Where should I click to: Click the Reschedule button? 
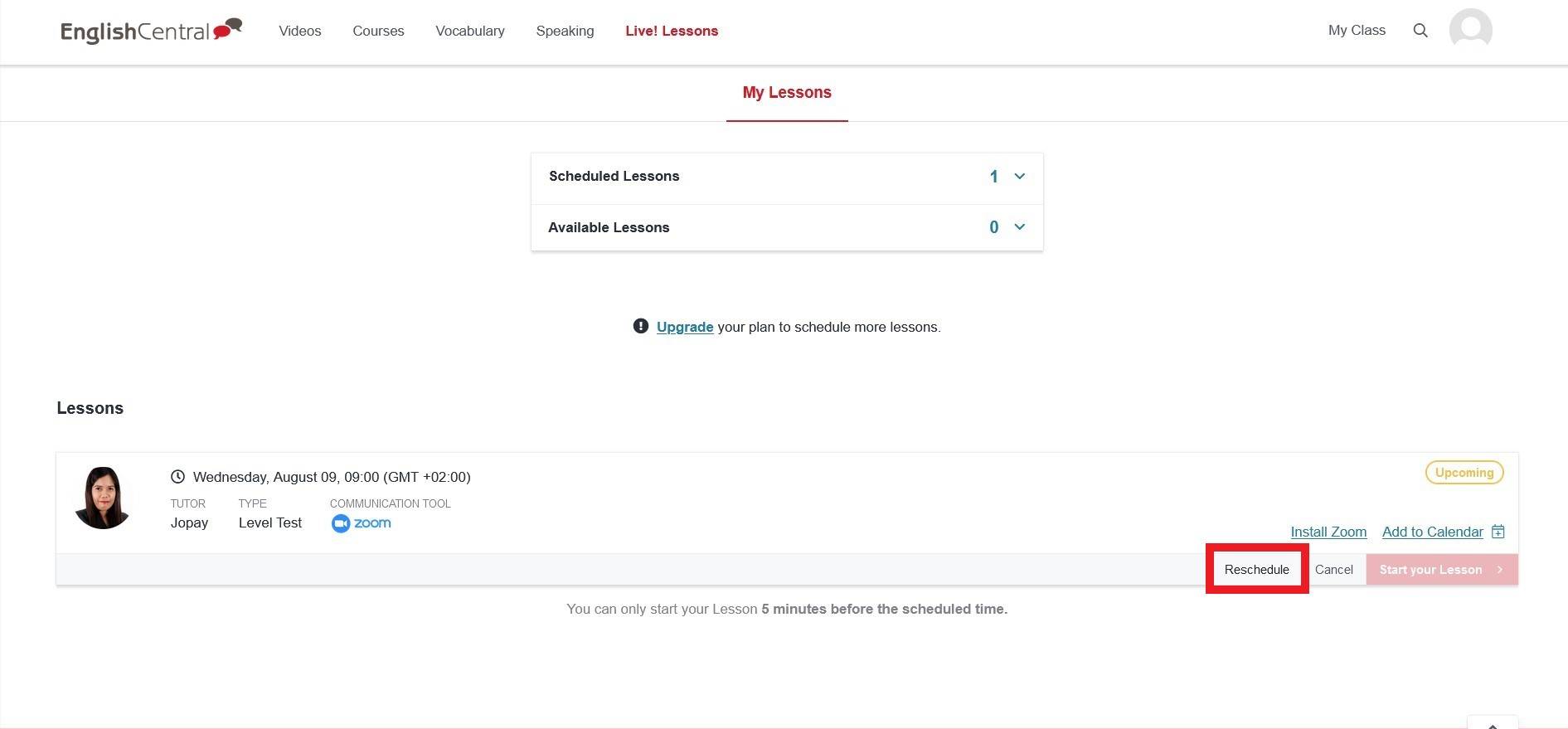point(1257,570)
